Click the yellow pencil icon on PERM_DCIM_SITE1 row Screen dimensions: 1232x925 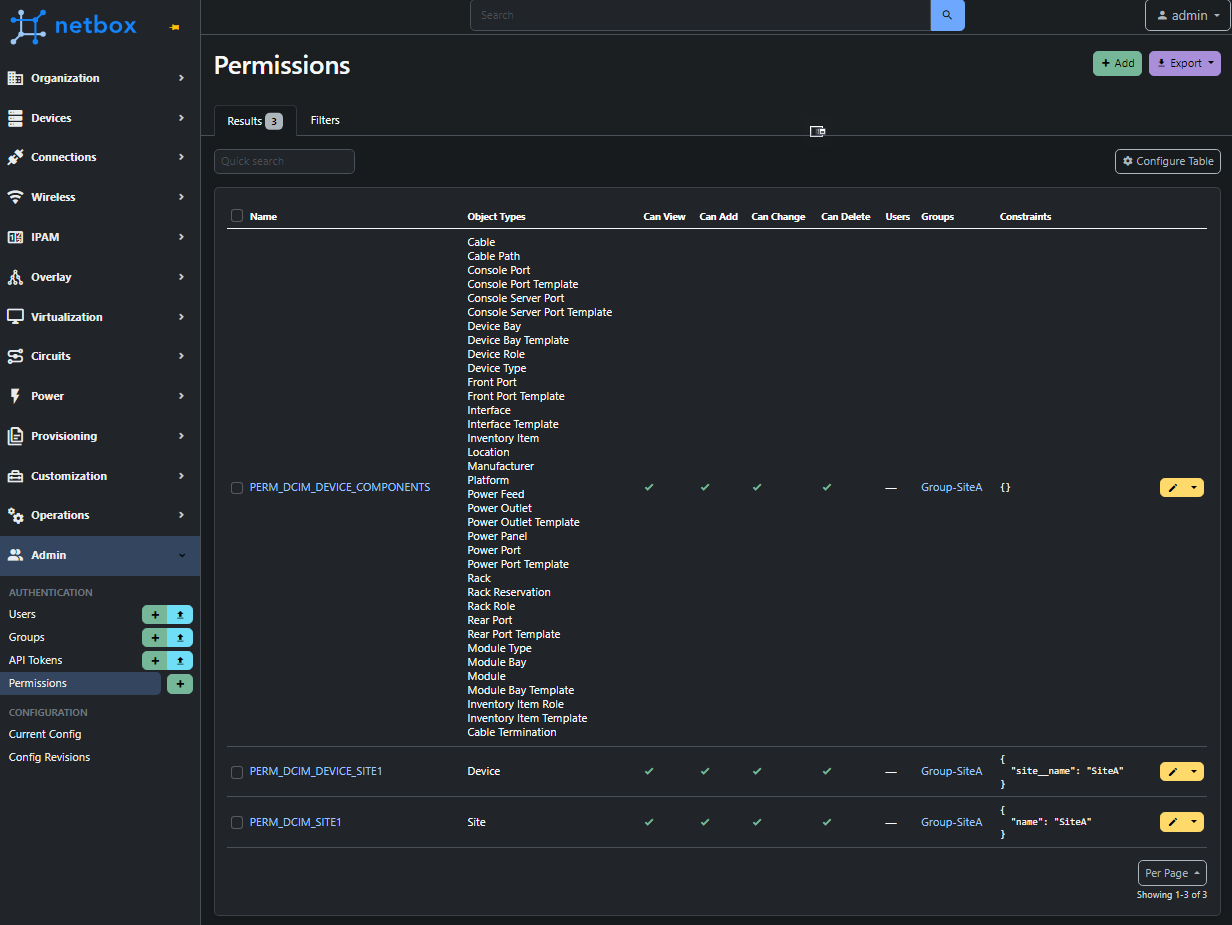pyautogui.click(x=1173, y=821)
